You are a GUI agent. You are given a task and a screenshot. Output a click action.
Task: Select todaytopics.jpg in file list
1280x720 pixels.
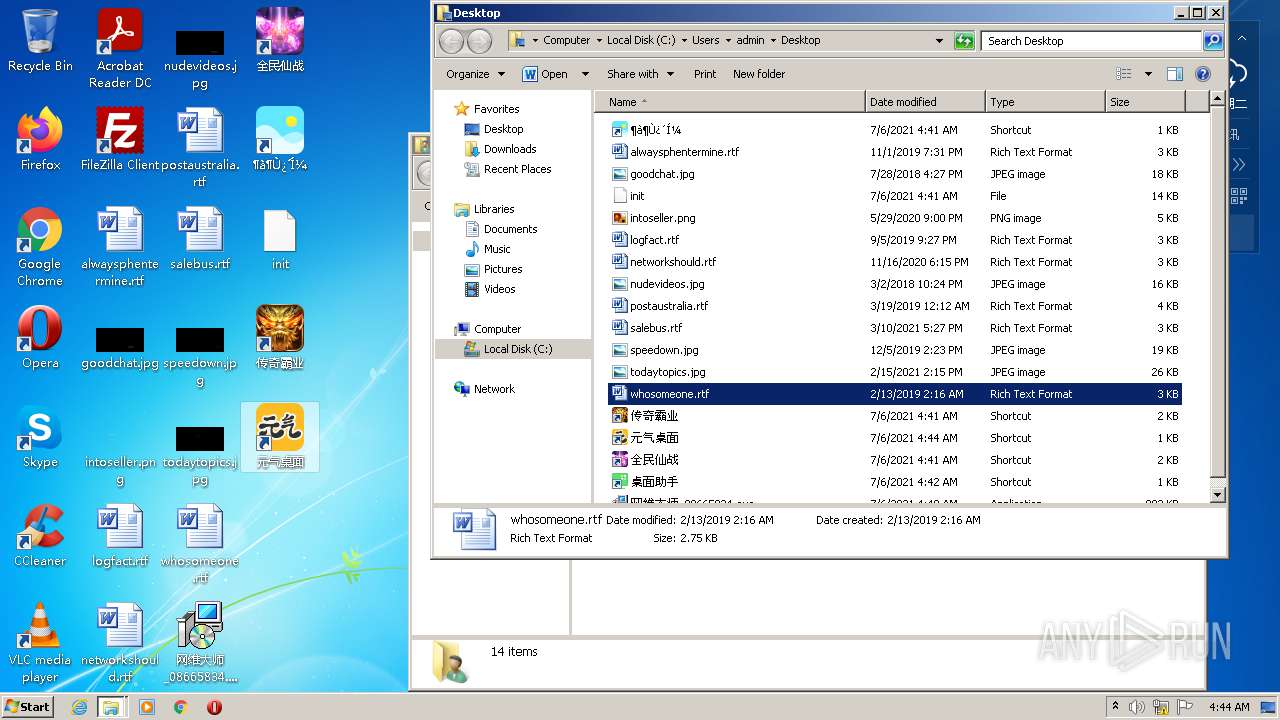[895, 372]
